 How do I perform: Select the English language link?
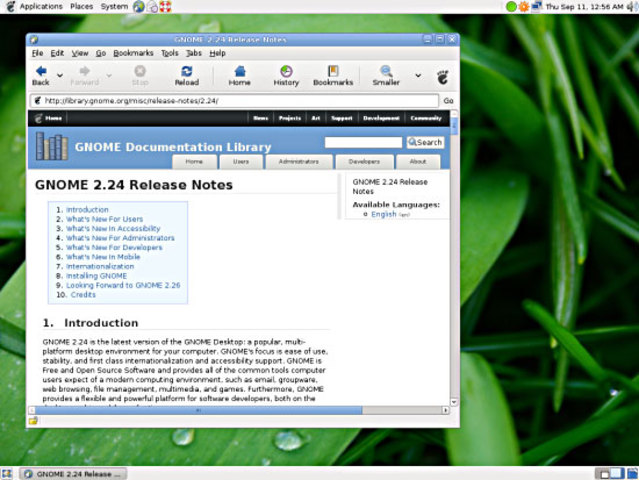coord(383,214)
